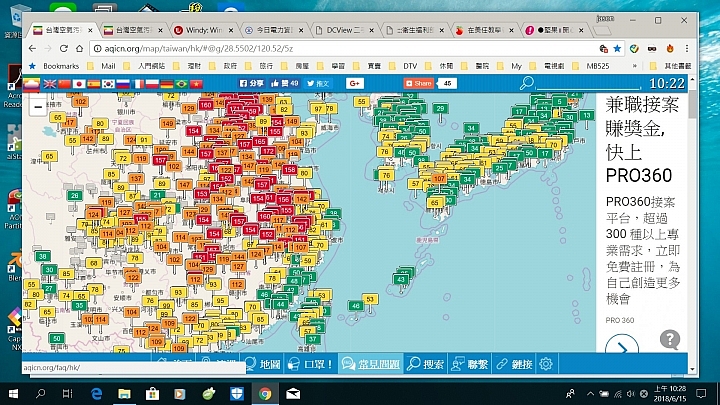Viewport: 720px width, 405px height.
Task: Switch to the 在美任教 browser tab
Action: pyautogui.click(x=485, y=30)
